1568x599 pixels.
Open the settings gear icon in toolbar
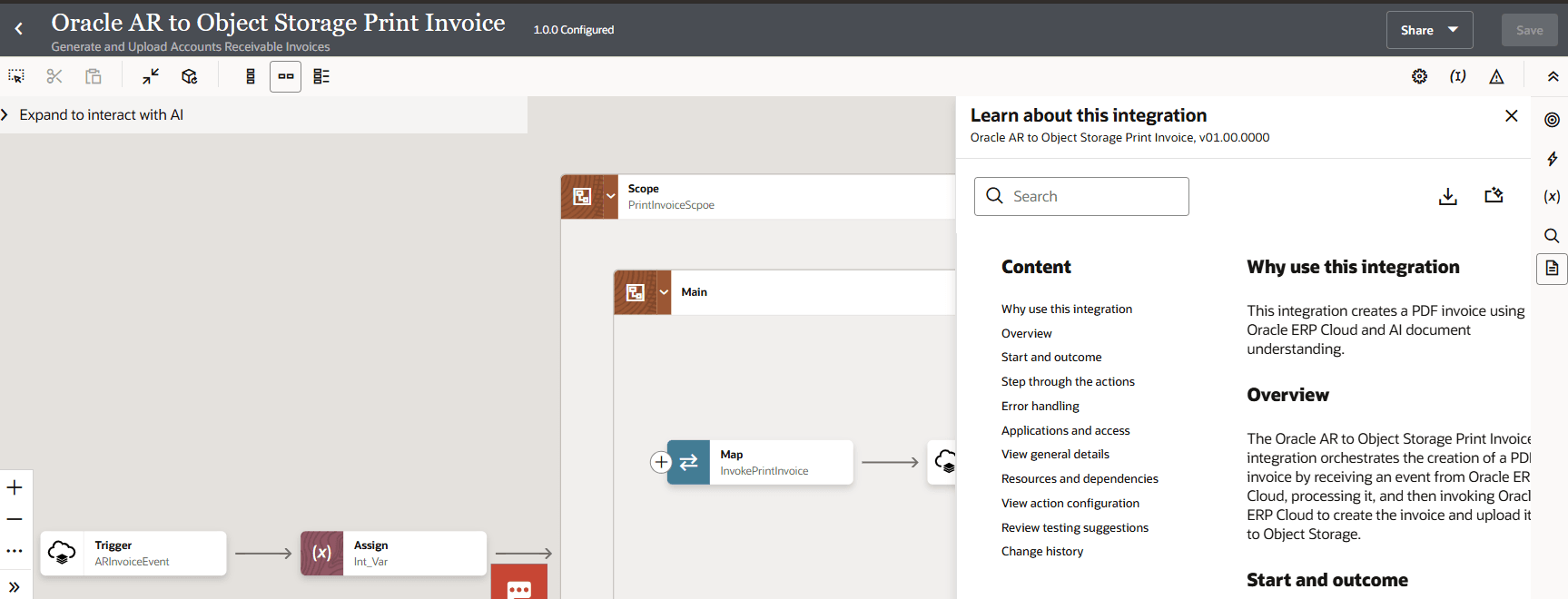click(1419, 76)
